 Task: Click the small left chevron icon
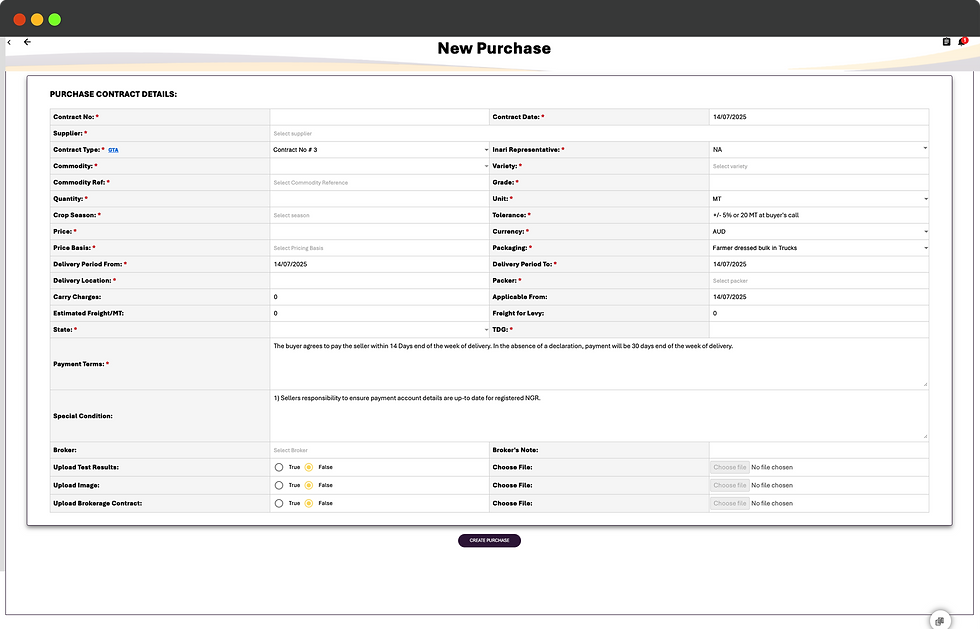pyautogui.click(x=8, y=42)
